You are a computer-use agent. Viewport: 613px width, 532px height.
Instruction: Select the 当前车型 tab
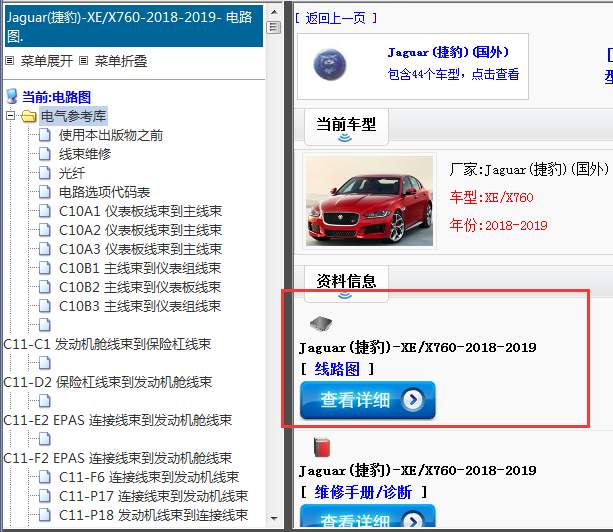(346, 127)
